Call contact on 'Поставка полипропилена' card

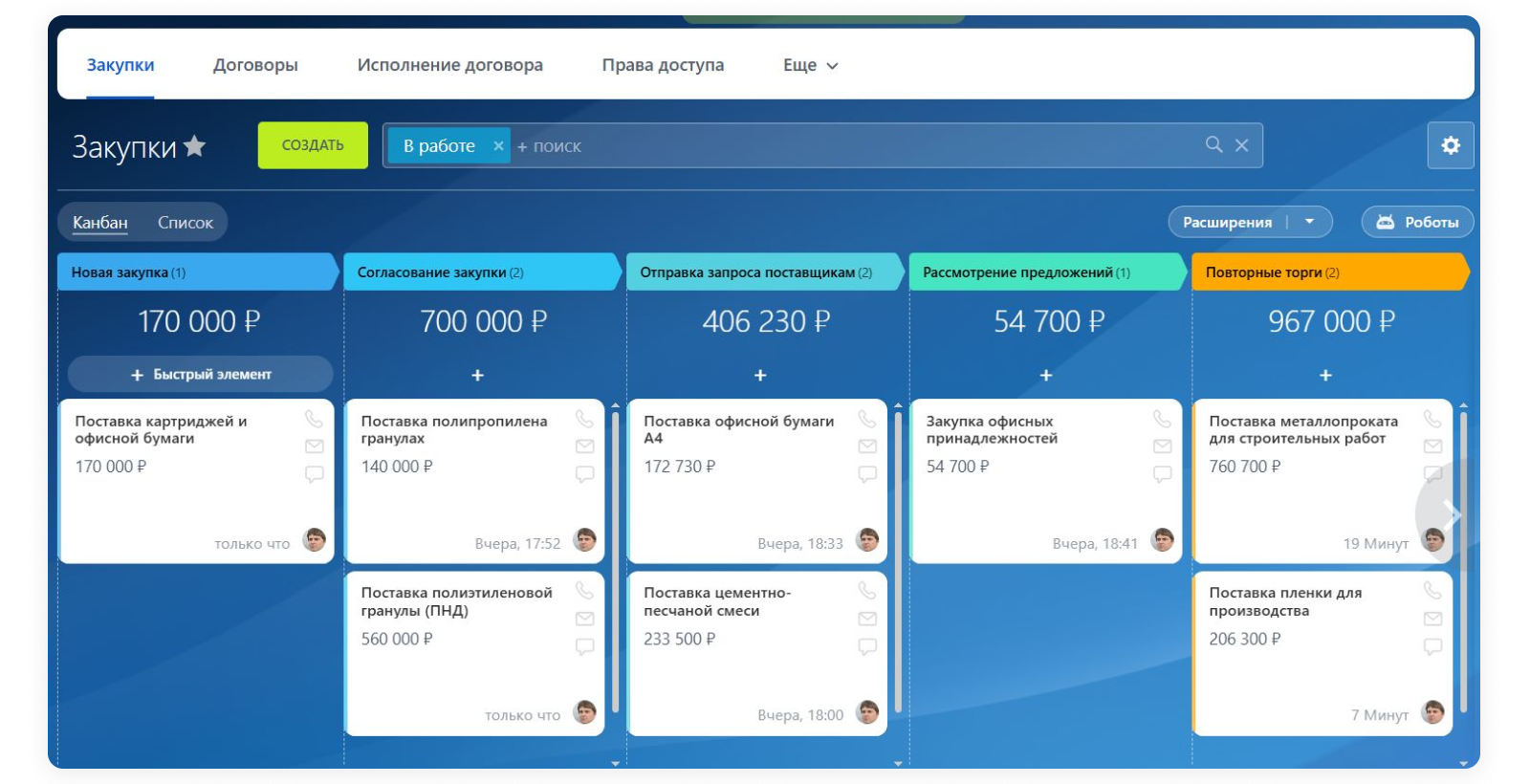coord(584,419)
